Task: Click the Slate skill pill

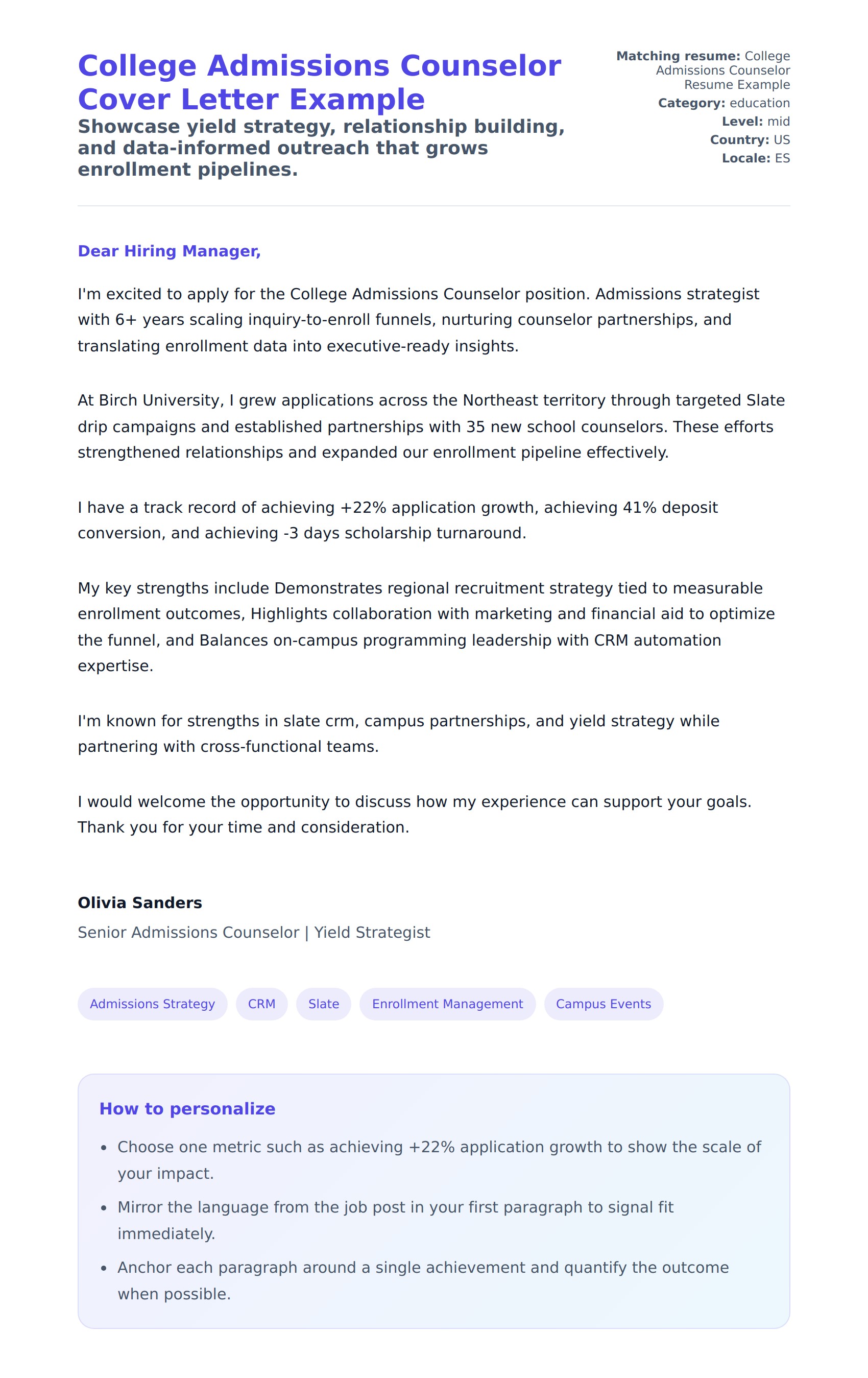Action: click(x=323, y=1004)
